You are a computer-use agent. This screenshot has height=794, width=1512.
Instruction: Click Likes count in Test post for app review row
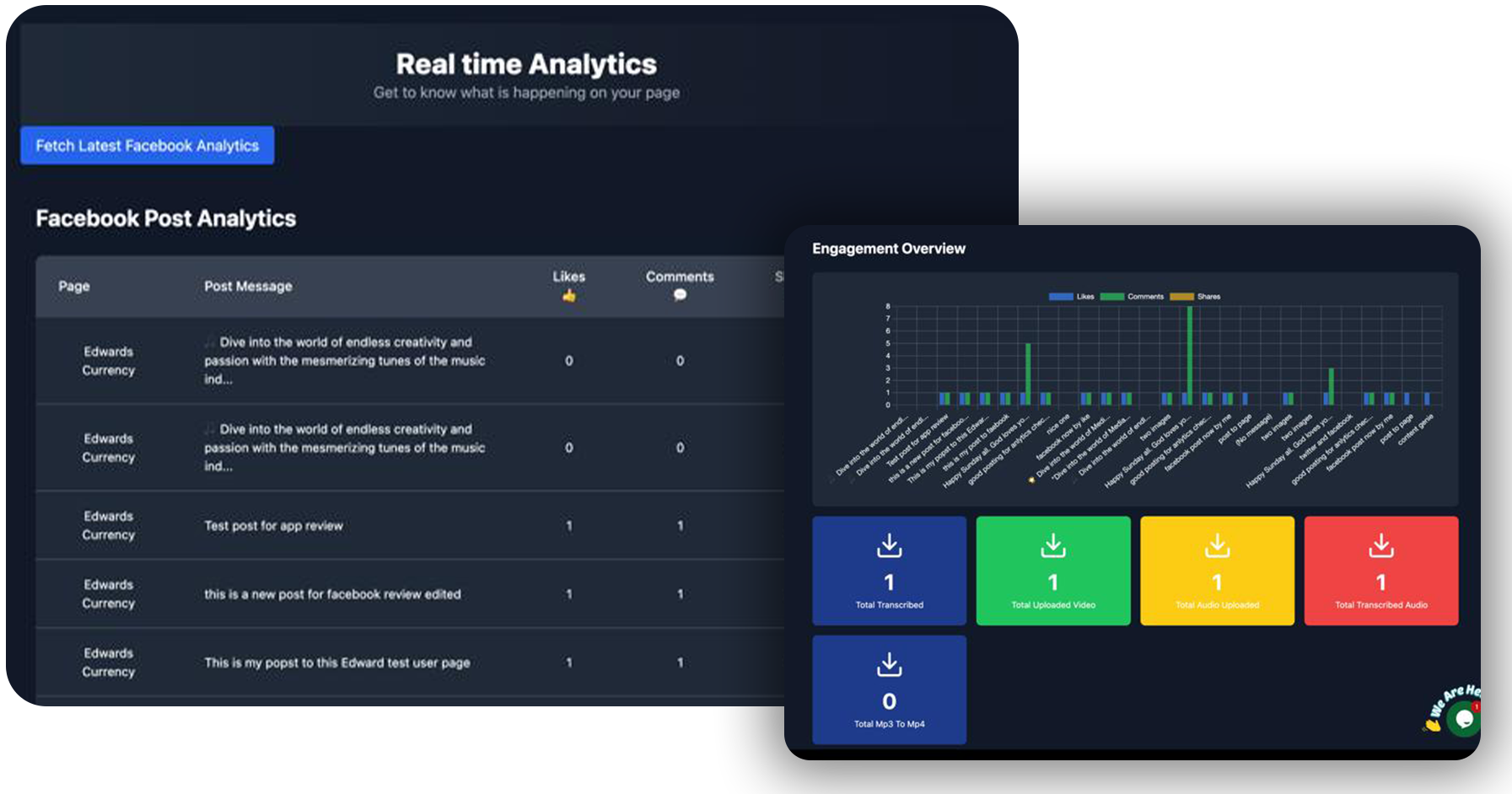click(x=569, y=526)
